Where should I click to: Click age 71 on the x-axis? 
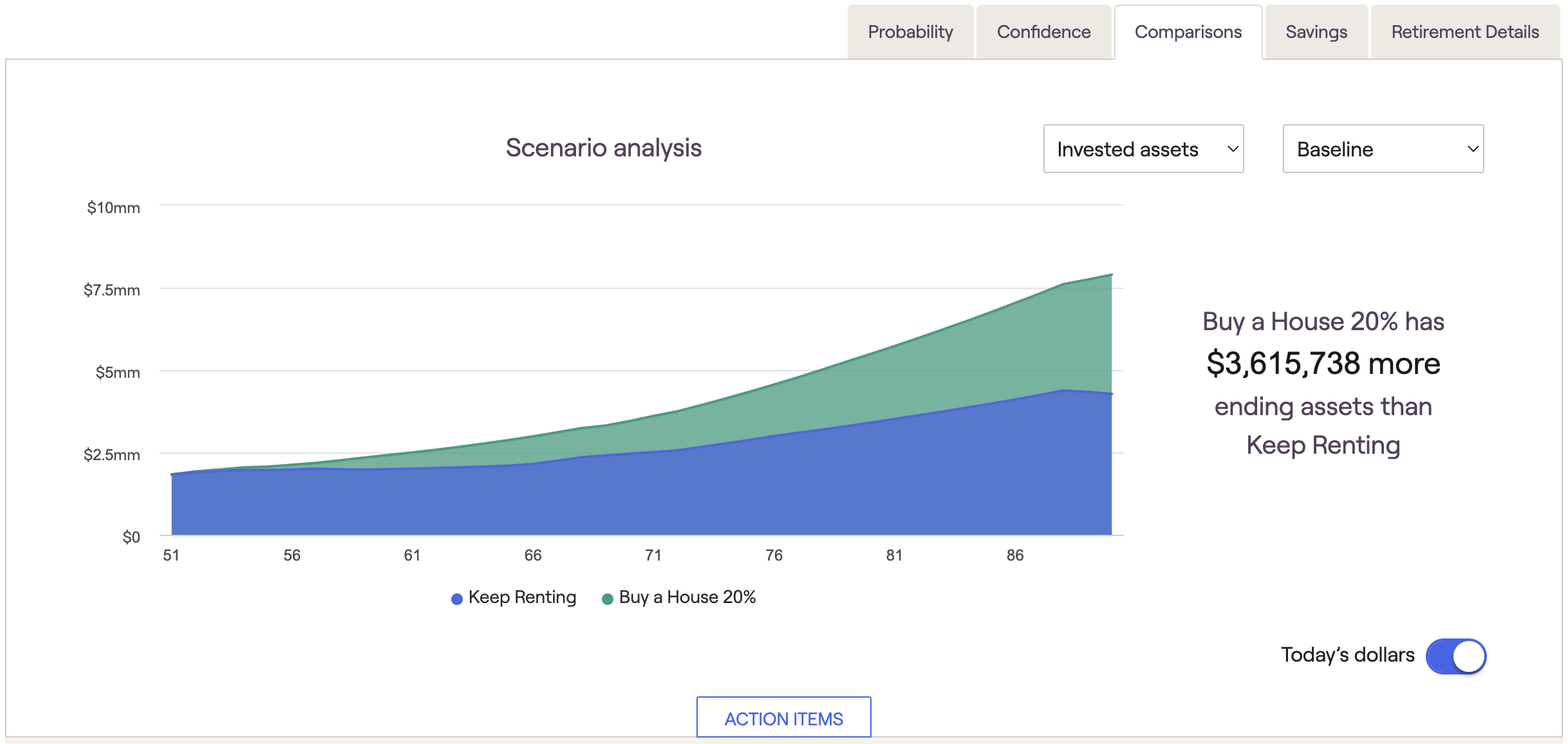pos(653,555)
